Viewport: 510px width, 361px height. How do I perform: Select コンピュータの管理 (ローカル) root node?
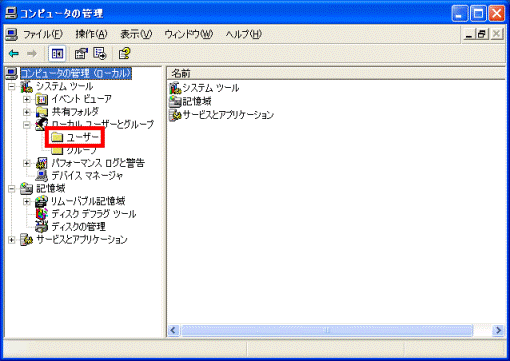76,73
